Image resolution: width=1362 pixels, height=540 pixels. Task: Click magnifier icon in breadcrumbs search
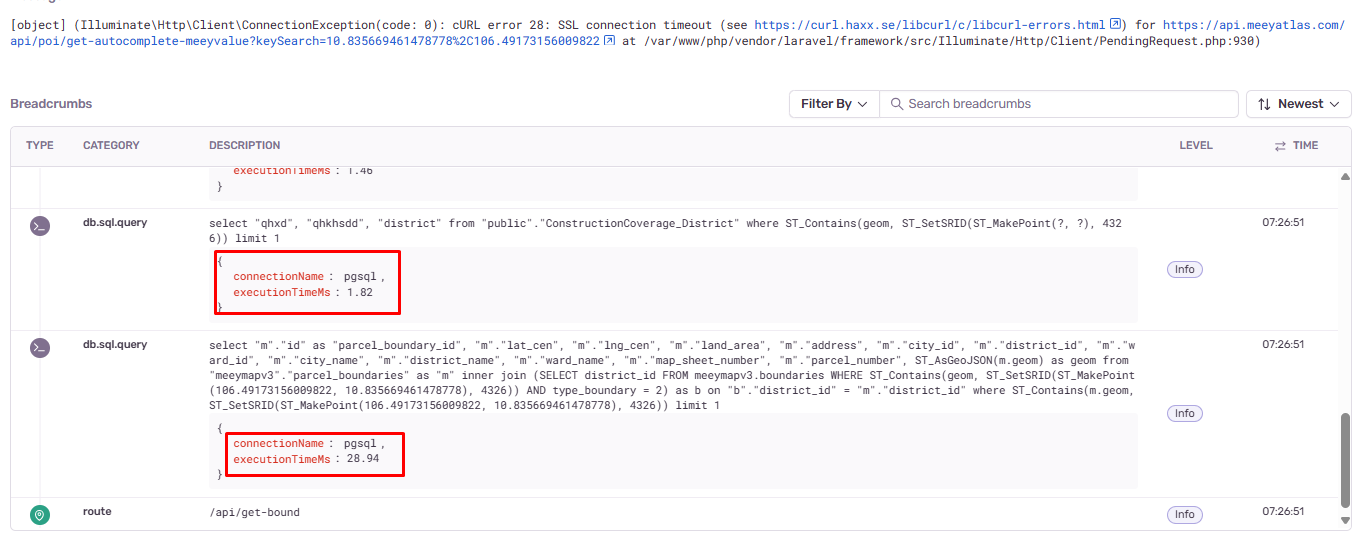click(x=896, y=104)
